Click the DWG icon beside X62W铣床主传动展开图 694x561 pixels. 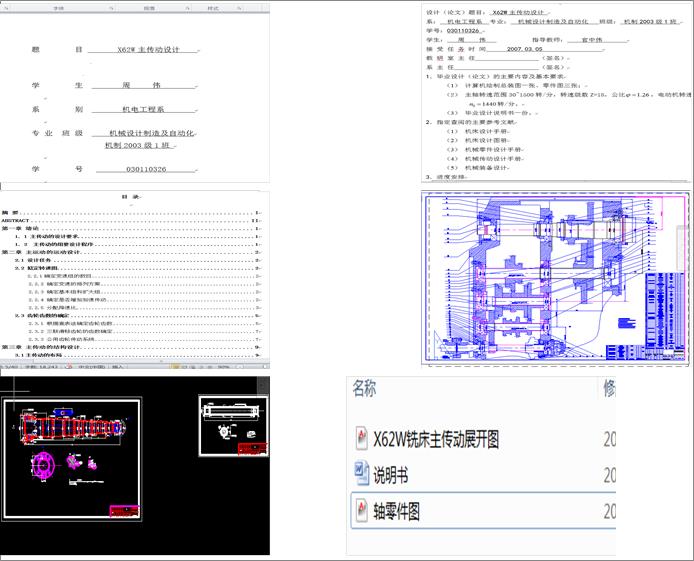point(362,439)
